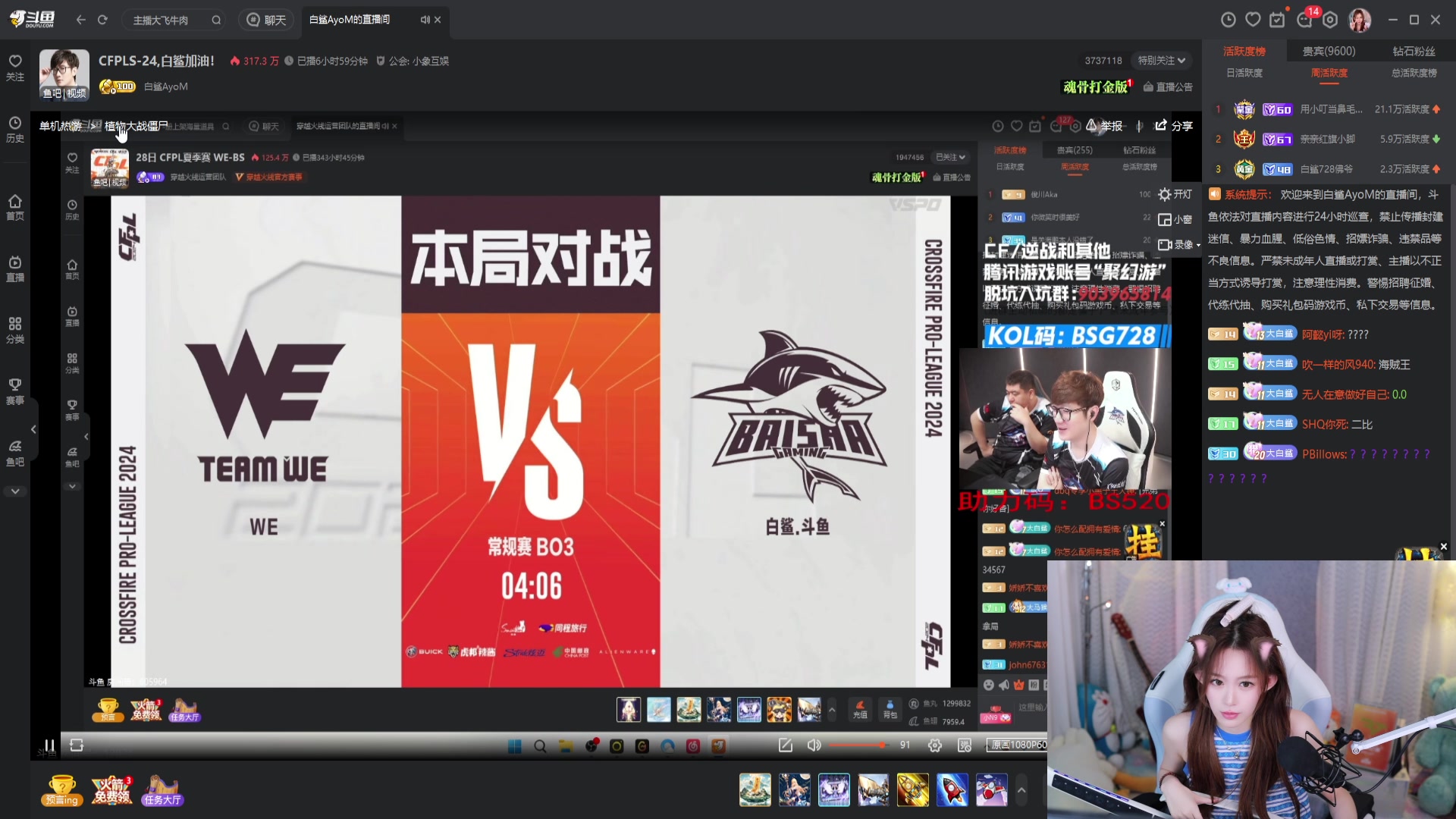Click the search magnifier icon in top bar
The height and width of the screenshot is (819, 1456).
tap(216, 20)
